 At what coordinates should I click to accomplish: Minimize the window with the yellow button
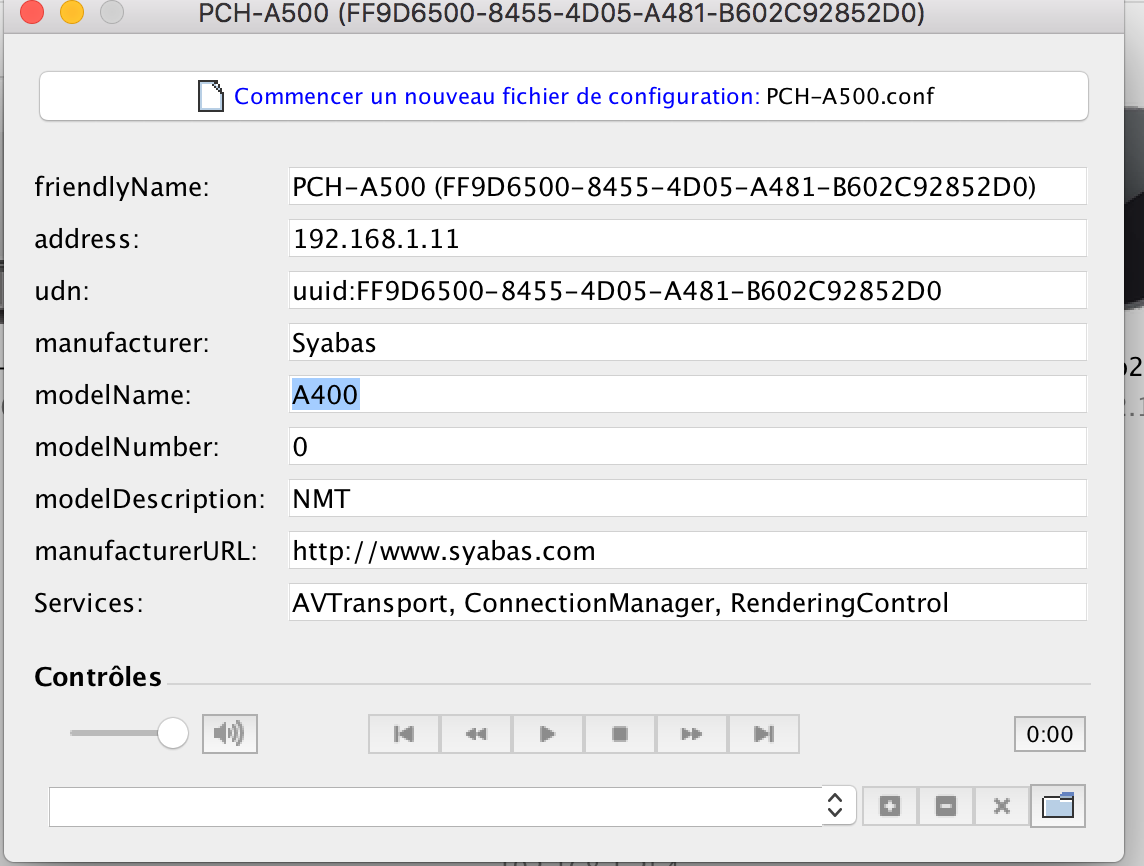(x=72, y=12)
